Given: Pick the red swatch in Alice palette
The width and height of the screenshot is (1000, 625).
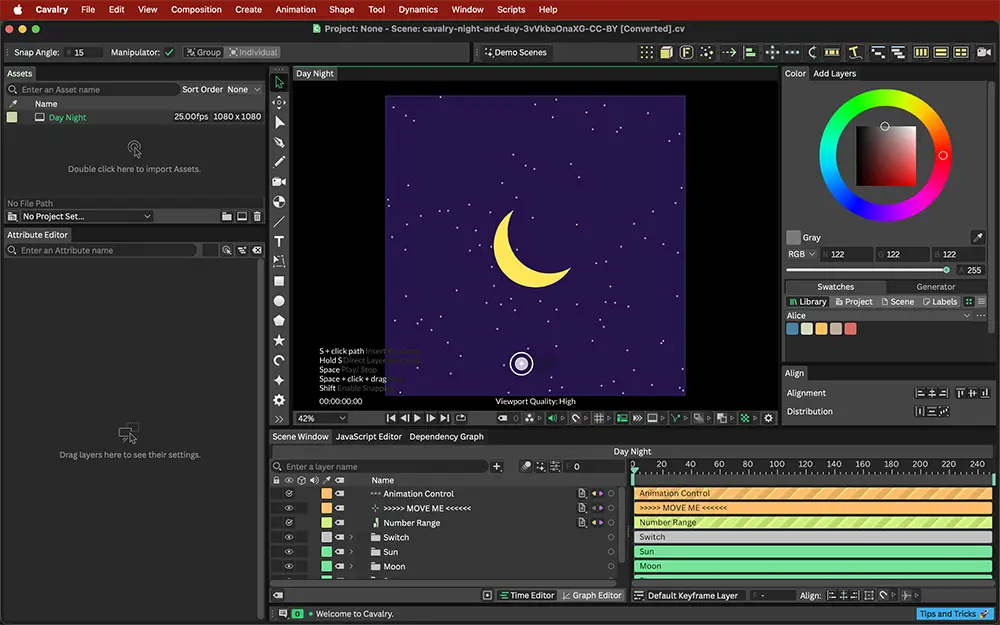Looking at the screenshot, I should pyautogui.click(x=850, y=328).
